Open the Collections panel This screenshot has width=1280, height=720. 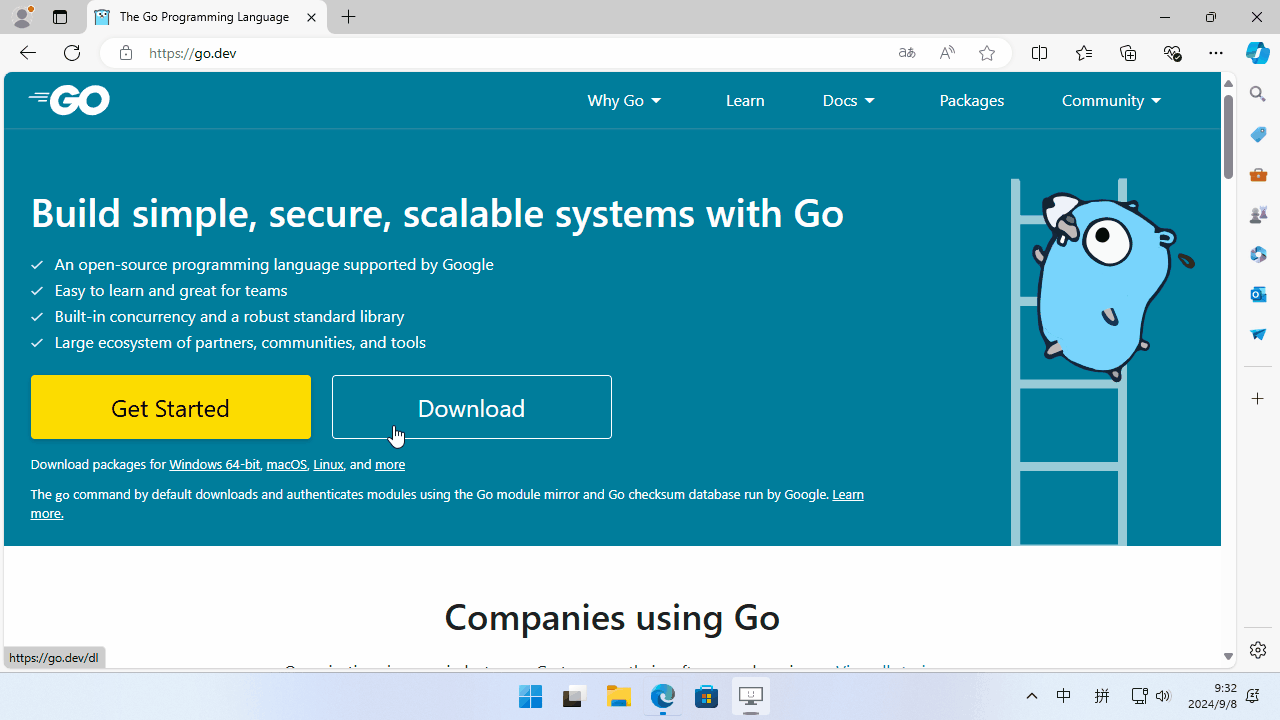point(1128,52)
